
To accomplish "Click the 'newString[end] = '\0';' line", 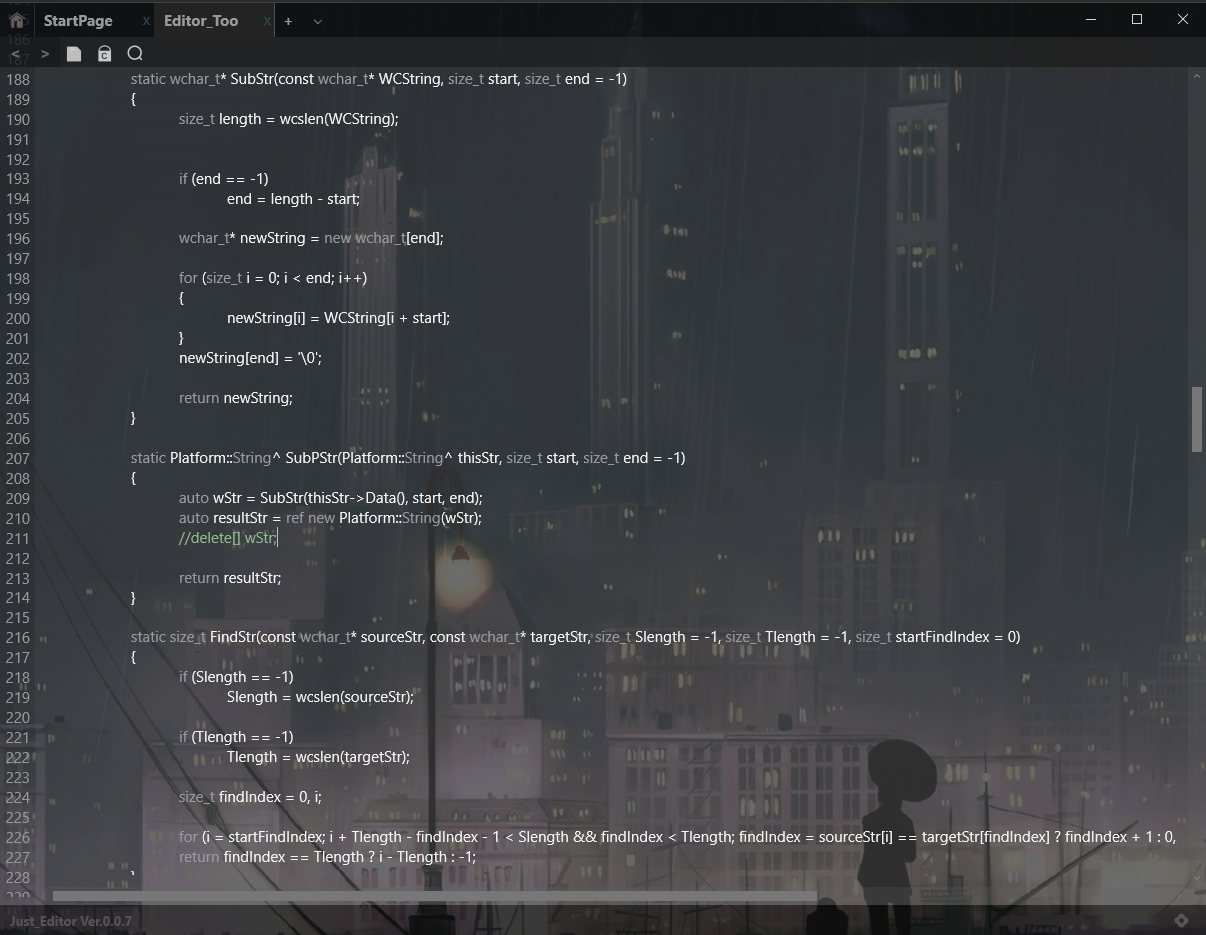I will tap(250, 358).
